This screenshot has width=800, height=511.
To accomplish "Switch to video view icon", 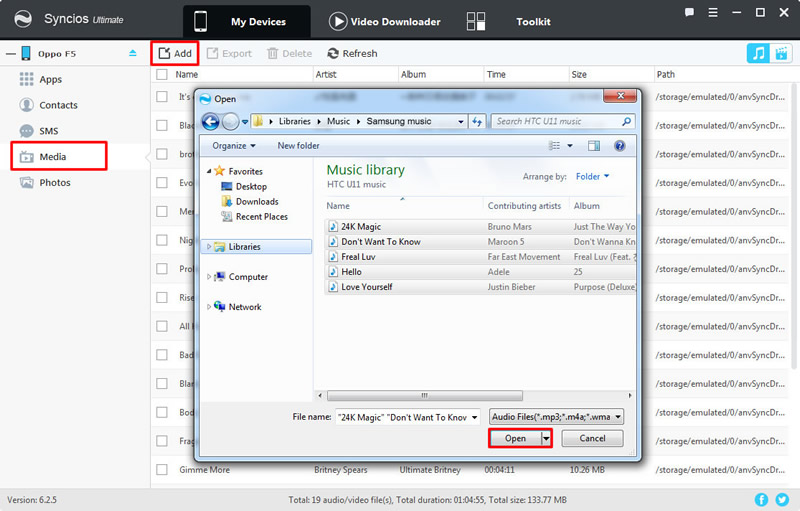I will tap(781, 53).
